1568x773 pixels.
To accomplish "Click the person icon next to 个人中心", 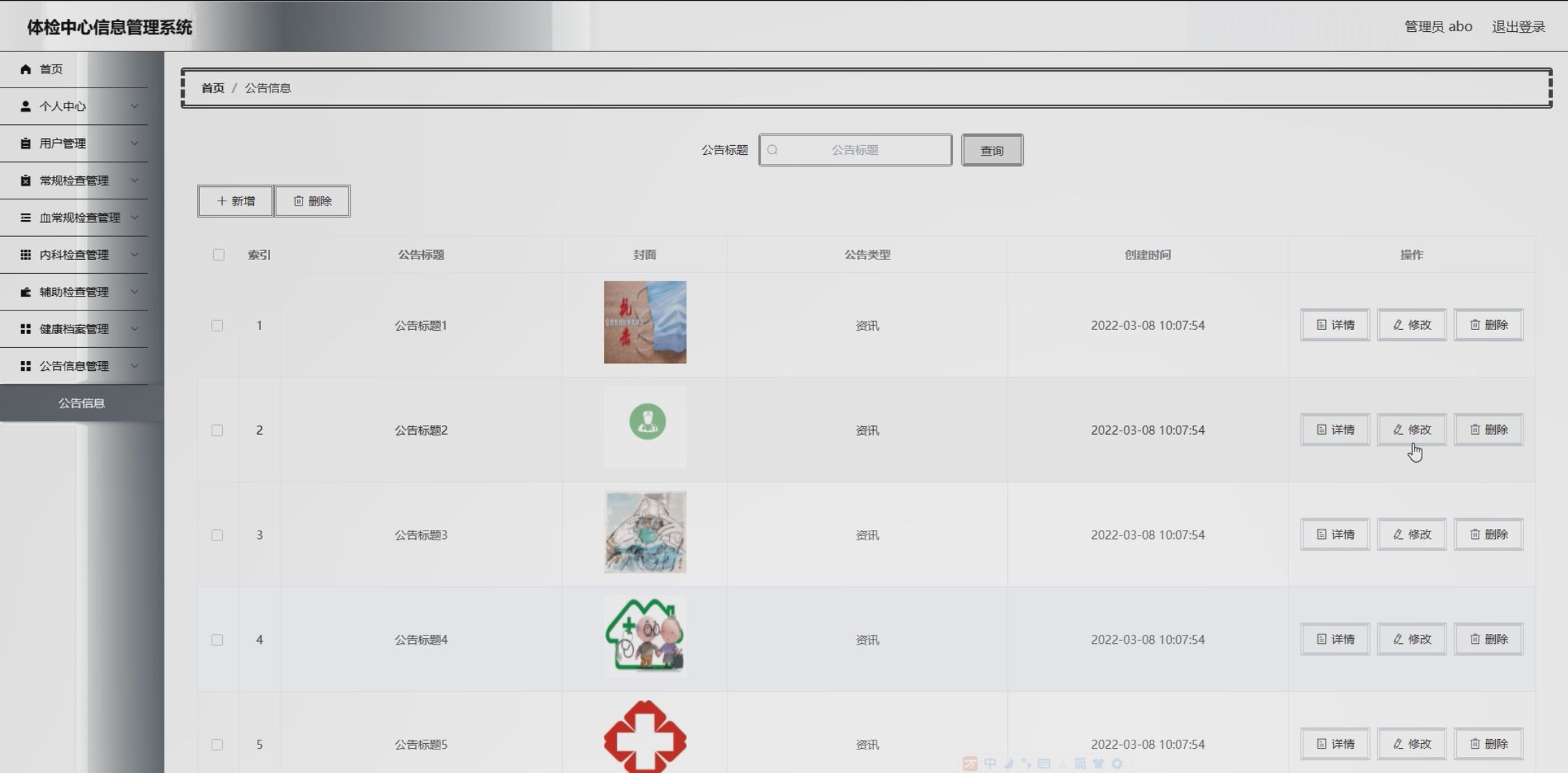I will click(26, 106).
